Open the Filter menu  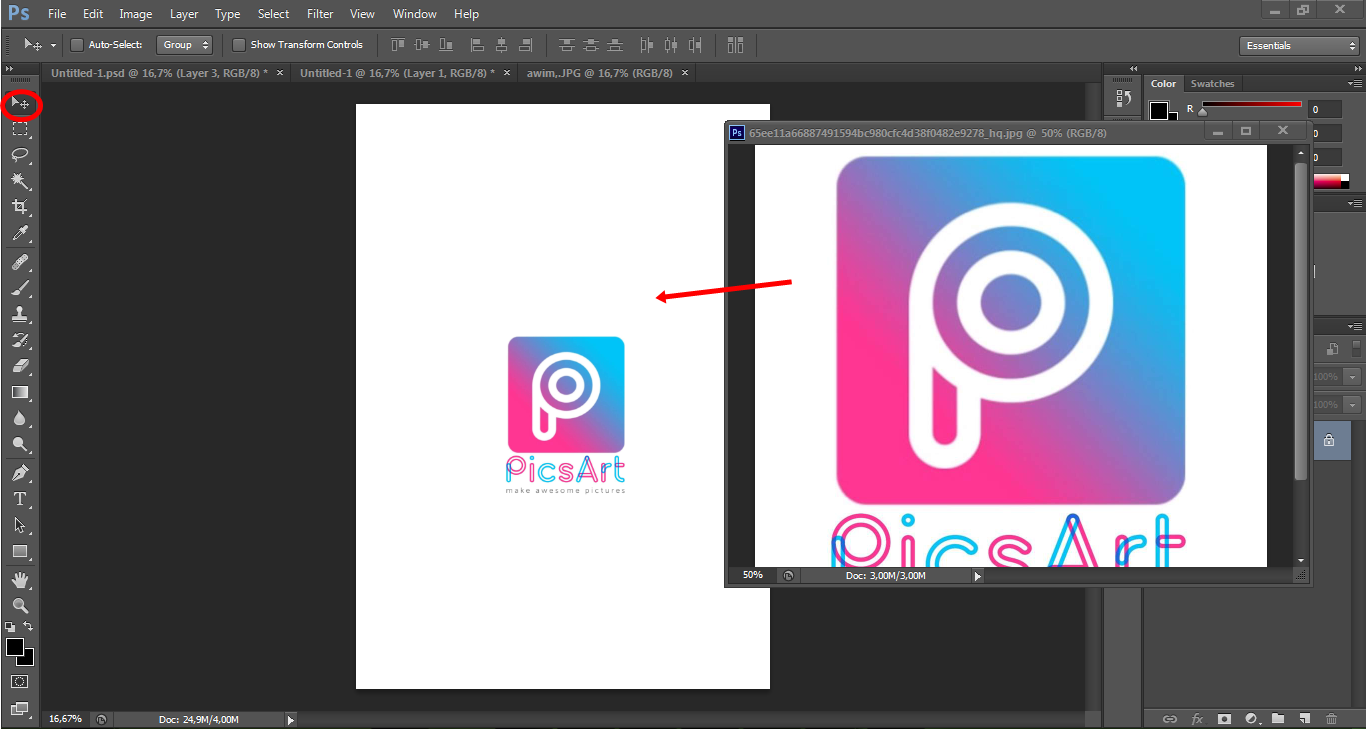320,14
